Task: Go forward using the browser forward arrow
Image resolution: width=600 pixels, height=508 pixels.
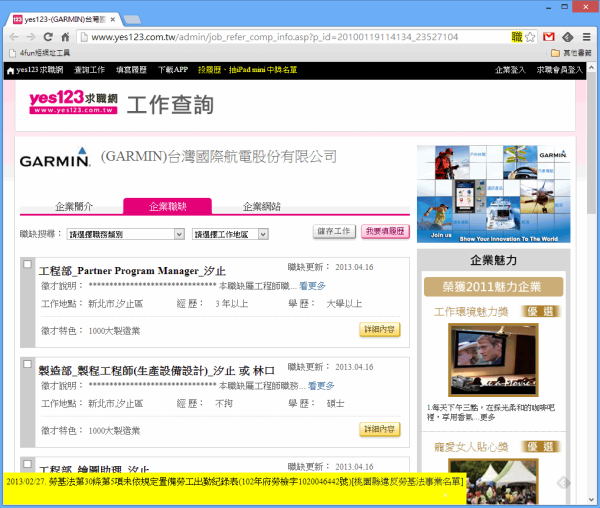Action: point(31,37)
